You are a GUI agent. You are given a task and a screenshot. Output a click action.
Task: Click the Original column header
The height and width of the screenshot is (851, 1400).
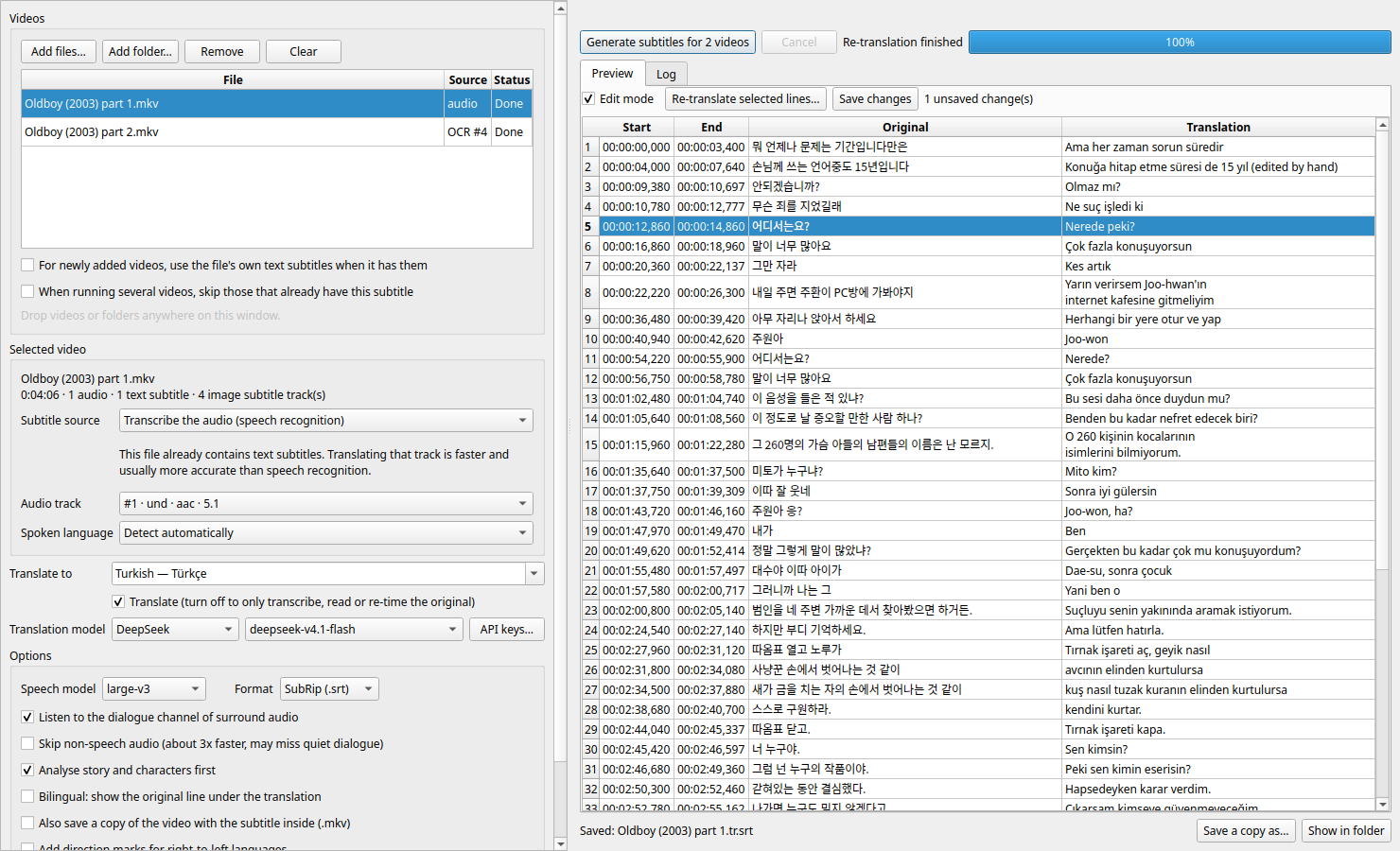coord(905,128)
